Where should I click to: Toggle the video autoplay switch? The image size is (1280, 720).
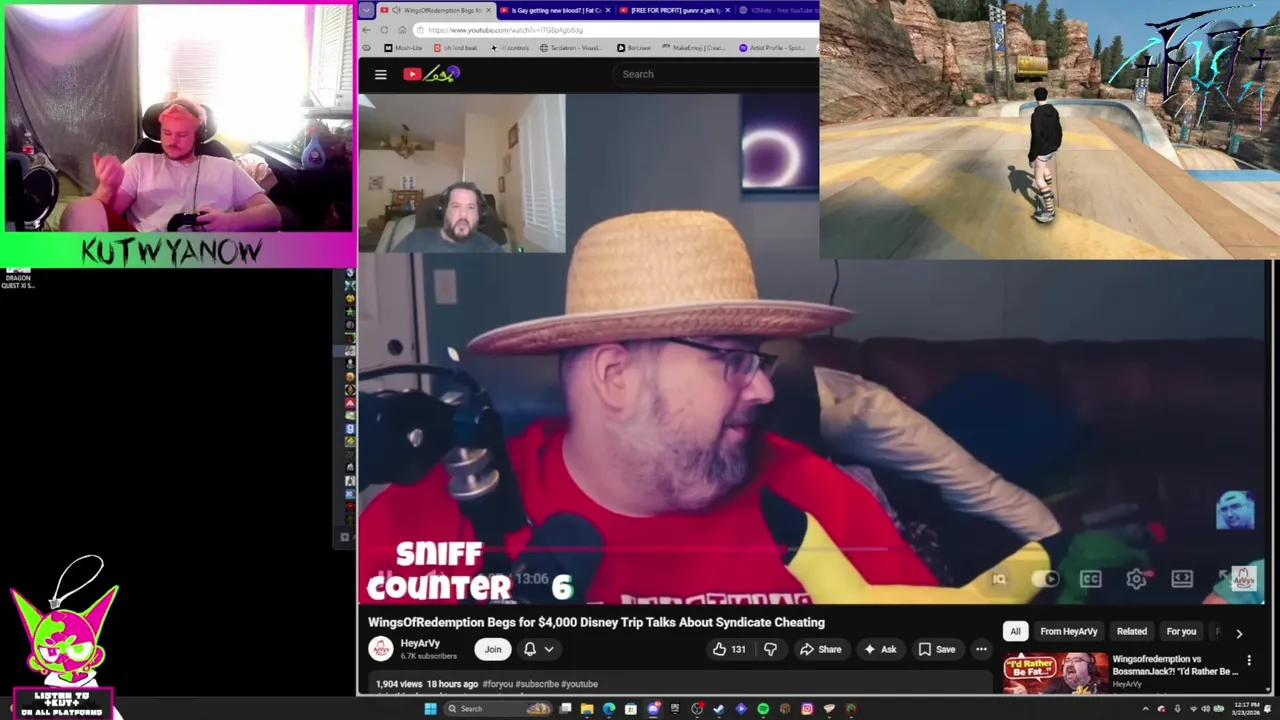click(1044, 579)
